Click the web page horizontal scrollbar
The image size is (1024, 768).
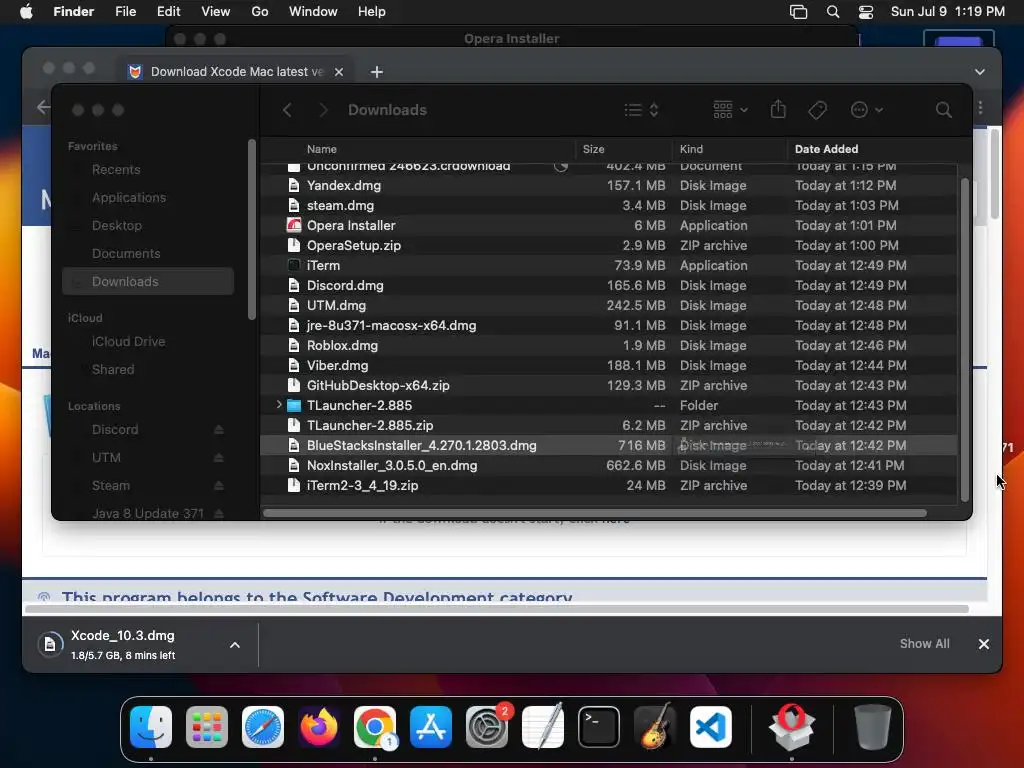coord(496,609)
